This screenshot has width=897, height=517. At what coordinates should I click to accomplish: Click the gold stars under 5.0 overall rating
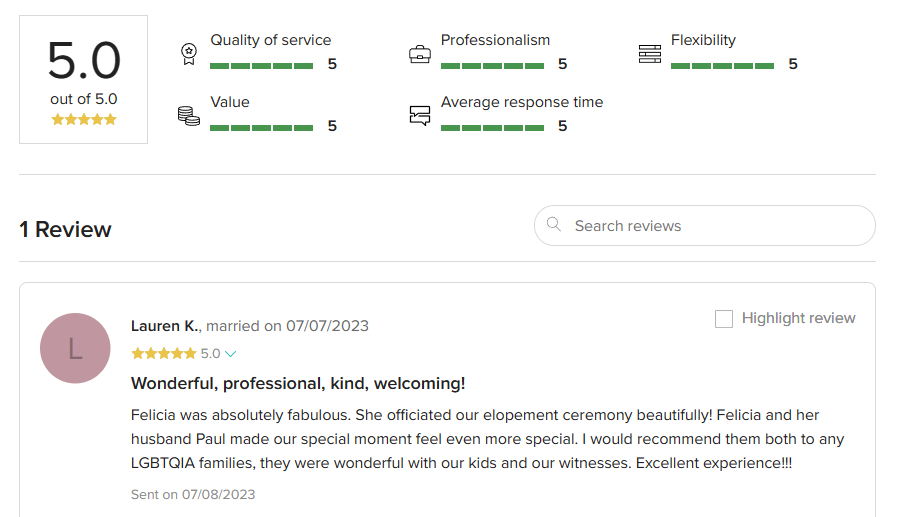click(84, 120)
